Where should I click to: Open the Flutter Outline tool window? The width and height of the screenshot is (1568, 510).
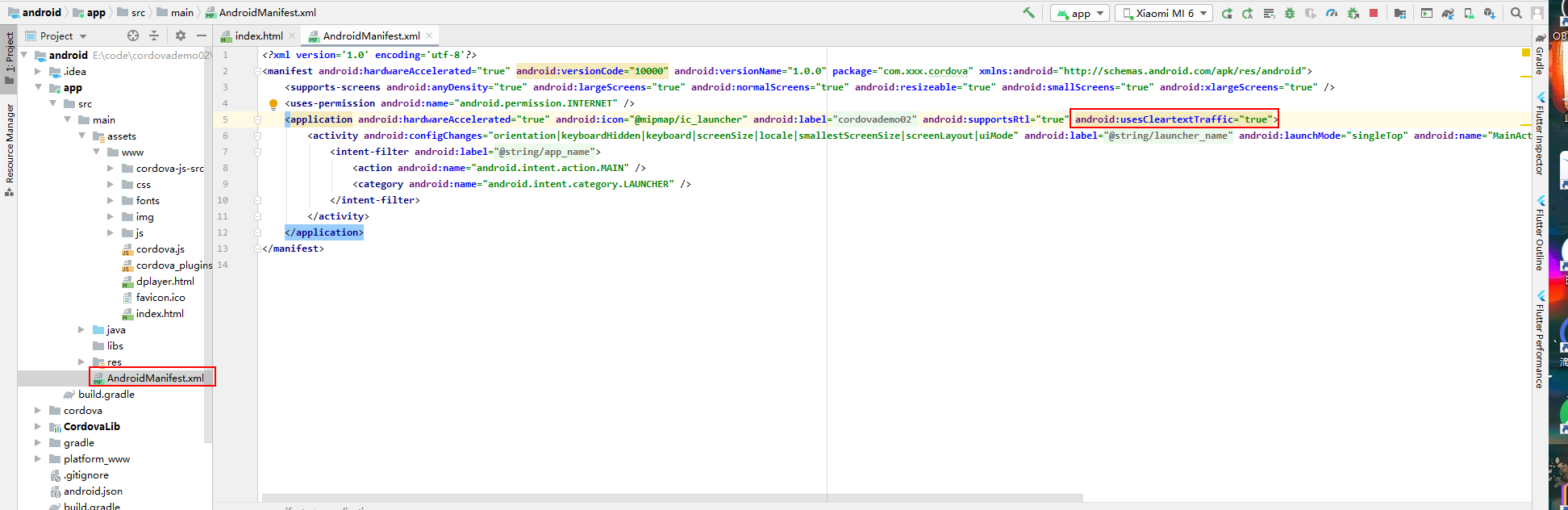[x=1540, y=233]
